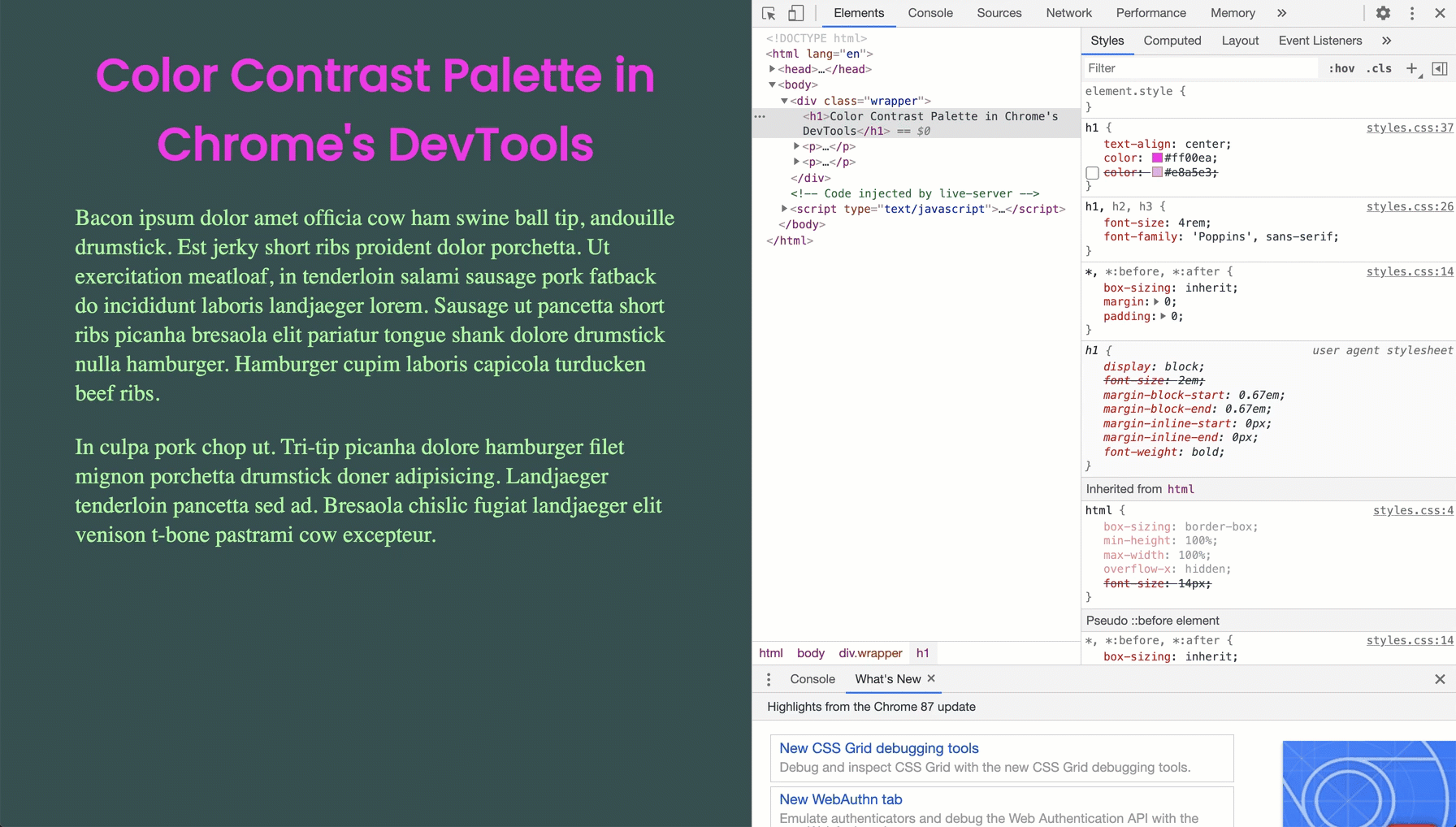The height and width of the screenshot is (827, 1456).
Task: Edit the font-family 'Poppins' value
Action: [x=1265, y=236]
